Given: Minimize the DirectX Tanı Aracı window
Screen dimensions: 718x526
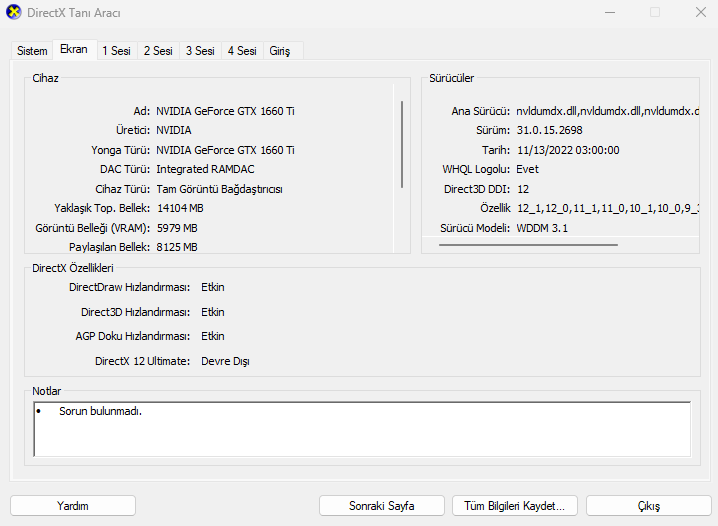Looking at the screenshot, I should tap(610, 12).
